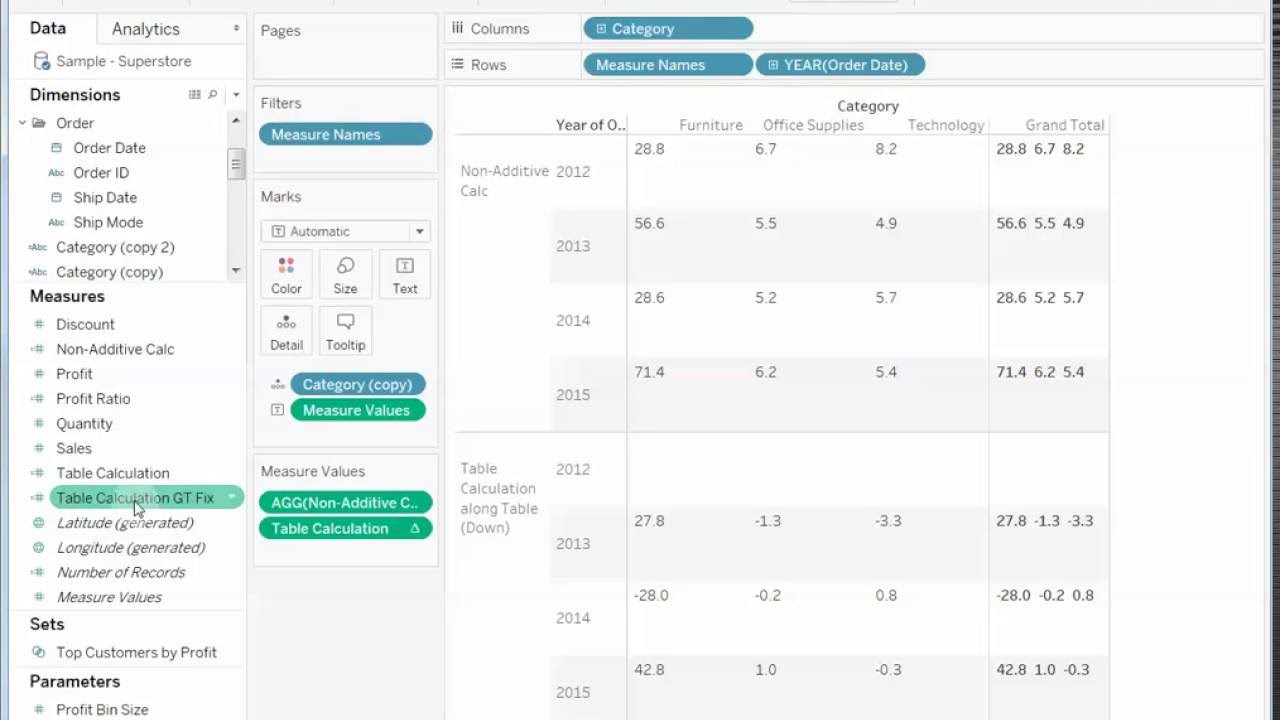Click the Table Calculation along Table (Down) label
The width and height of the screenshot is (1280, 720).
(x=499, y=498)
